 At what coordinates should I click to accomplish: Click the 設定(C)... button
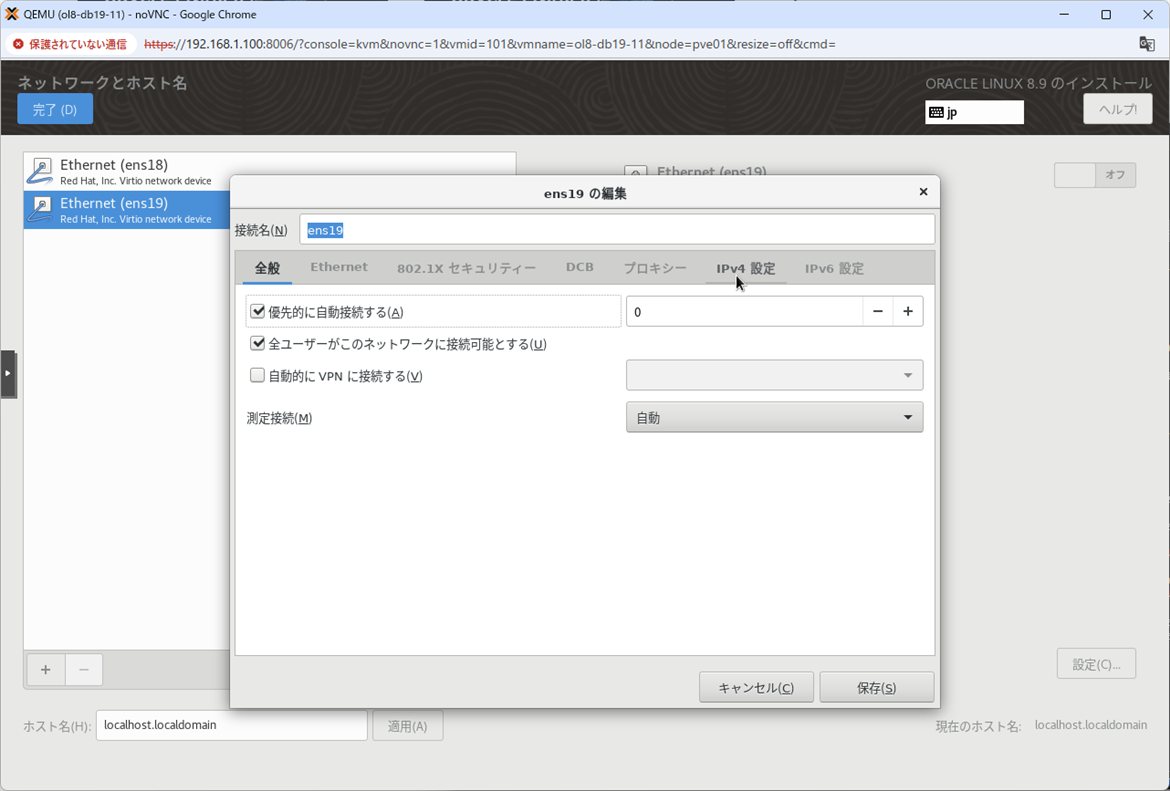(1096, 663)
